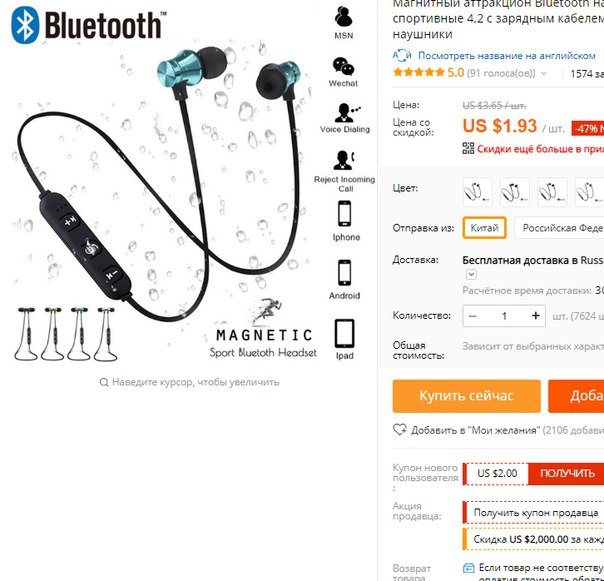The image size is (604, 581).
Task: Click the Купить сейчас button
Action: (466, 396)
